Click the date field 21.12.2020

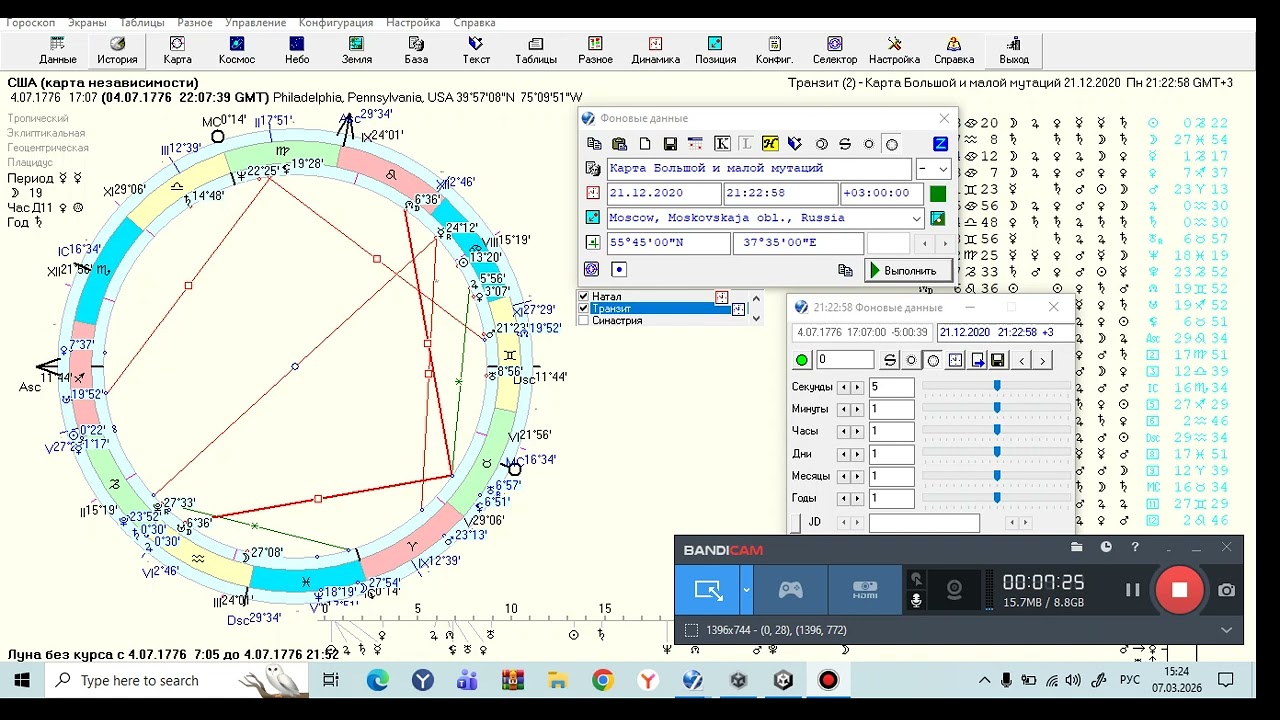664,194
